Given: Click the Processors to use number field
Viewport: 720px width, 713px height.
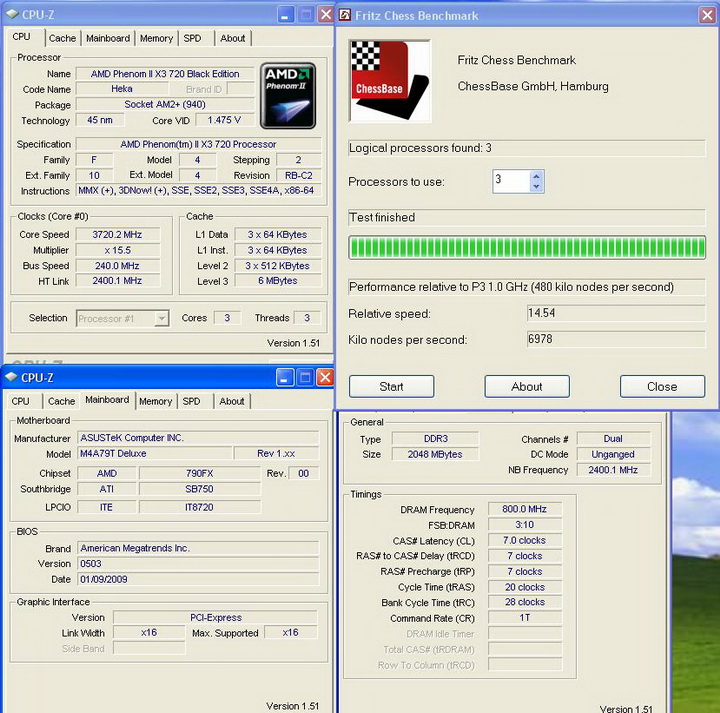Looking at the screenshot, I should click(x=512, y=181).
